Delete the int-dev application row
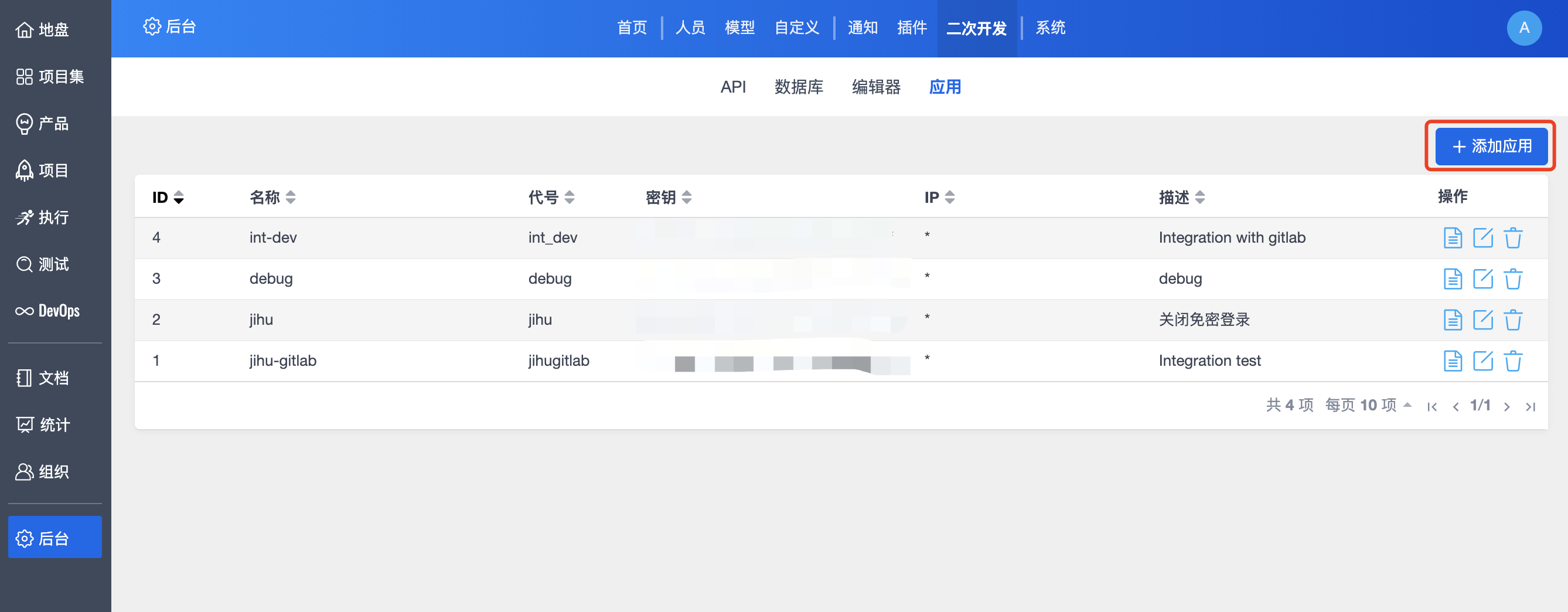 click(1512, 238)
